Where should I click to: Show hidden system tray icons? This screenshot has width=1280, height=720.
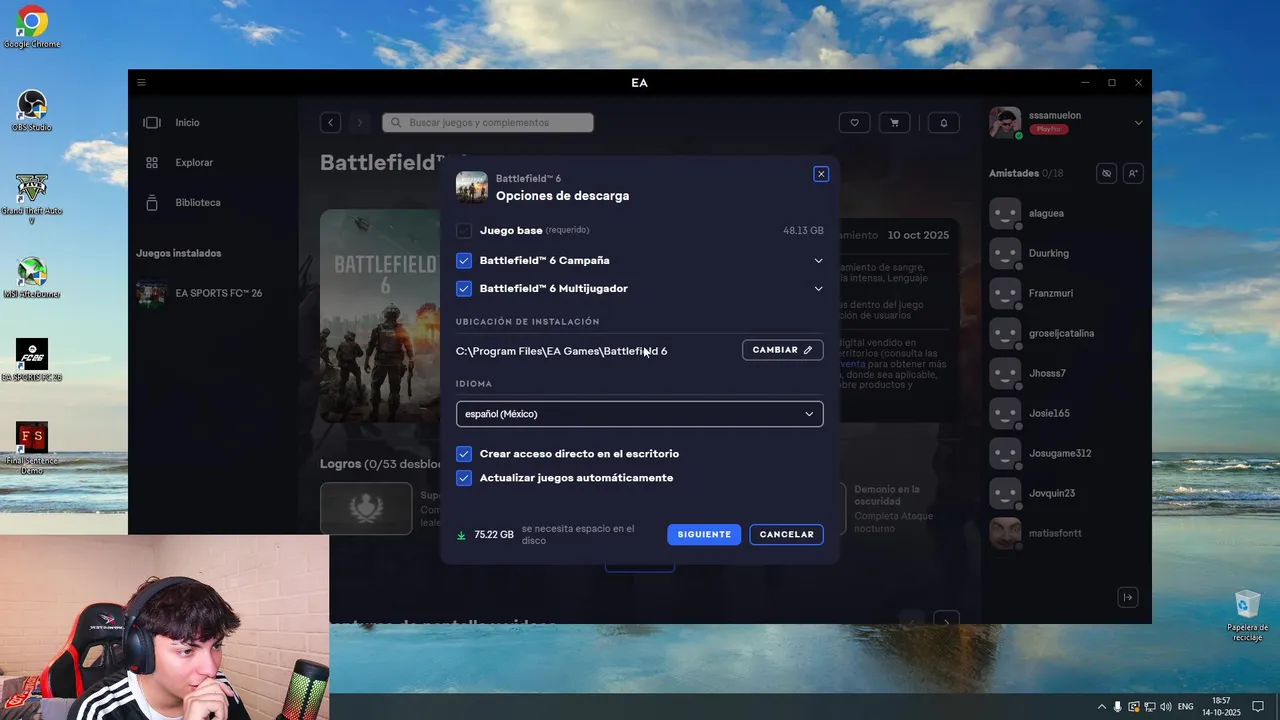coord(1102,707)
